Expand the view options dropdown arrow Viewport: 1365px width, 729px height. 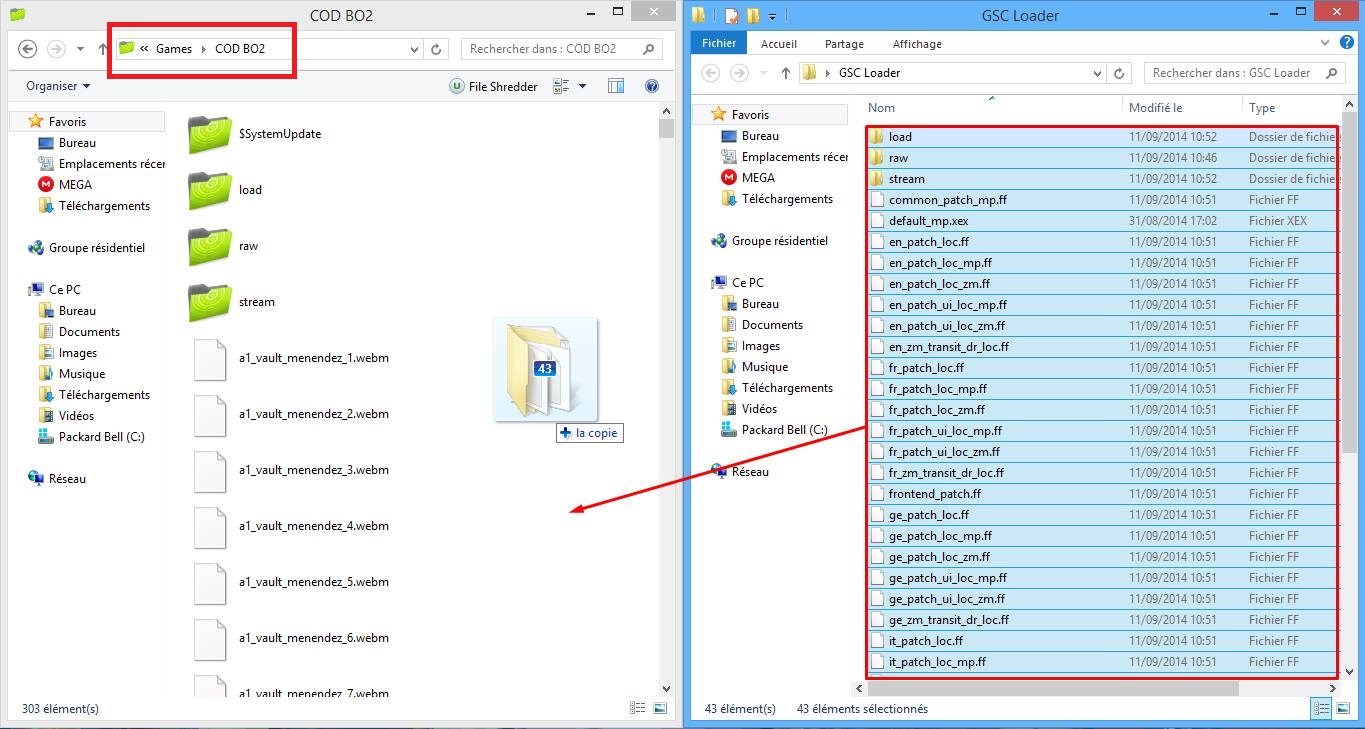[x=583, y=87]
